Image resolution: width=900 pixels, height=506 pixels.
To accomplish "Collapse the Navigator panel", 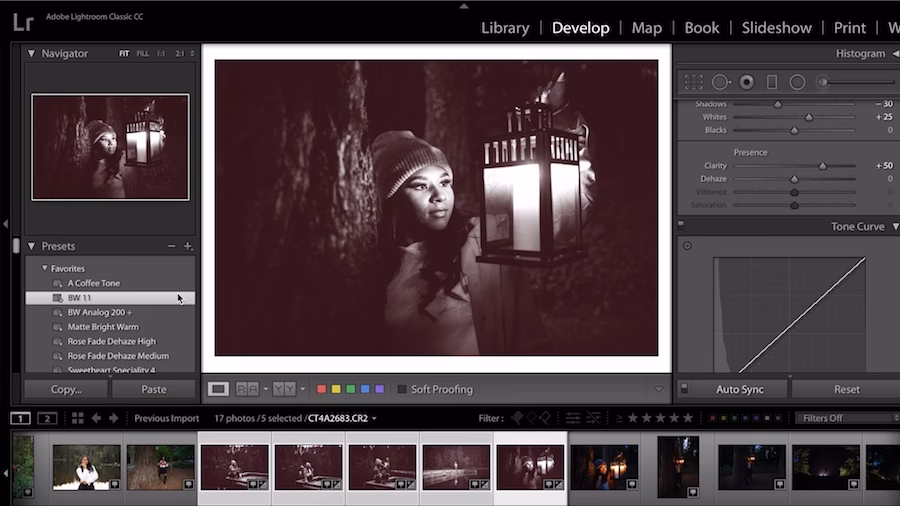I will pos(31,53).
